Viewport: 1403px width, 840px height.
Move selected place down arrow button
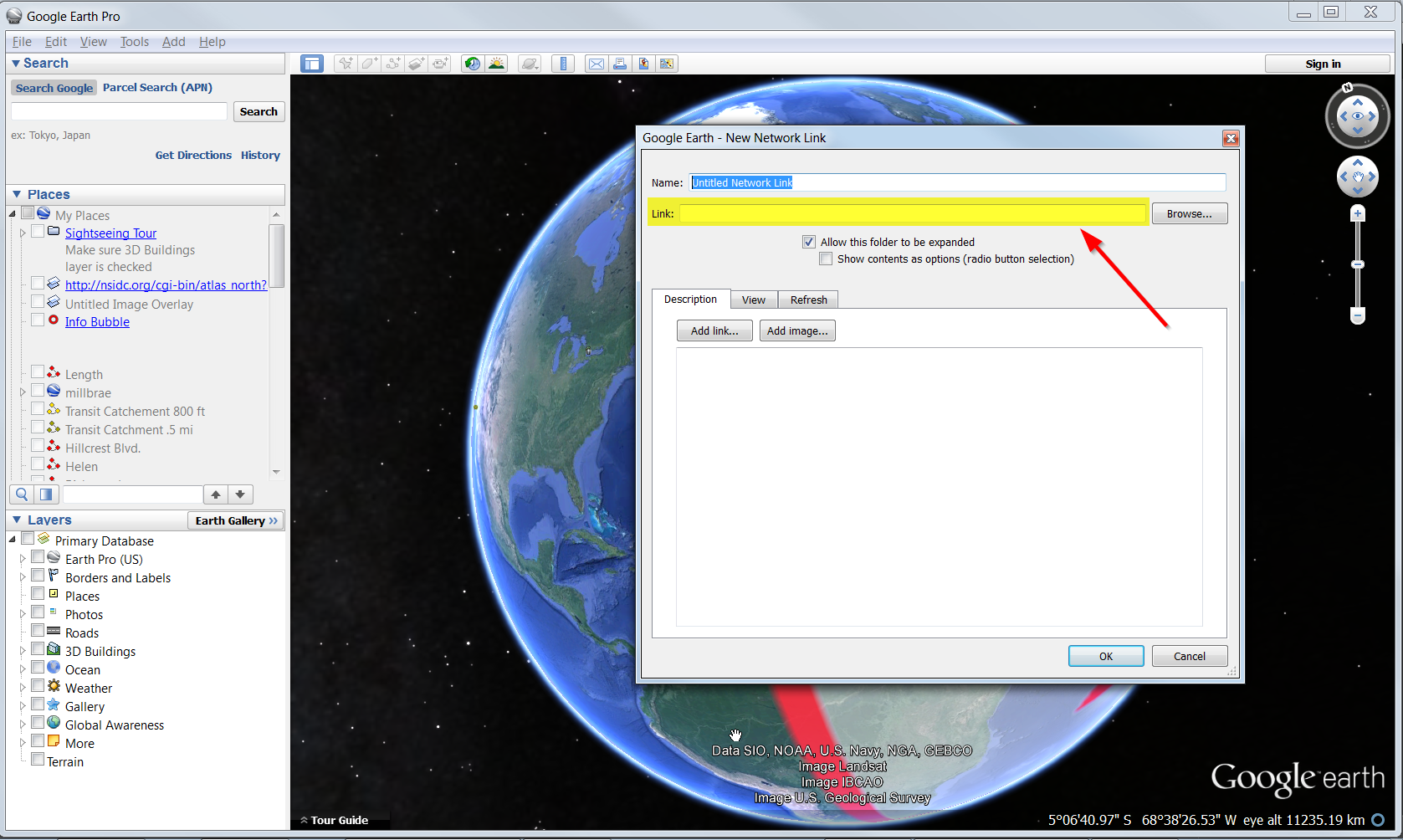pyautogui.click(x=240, y=494)
